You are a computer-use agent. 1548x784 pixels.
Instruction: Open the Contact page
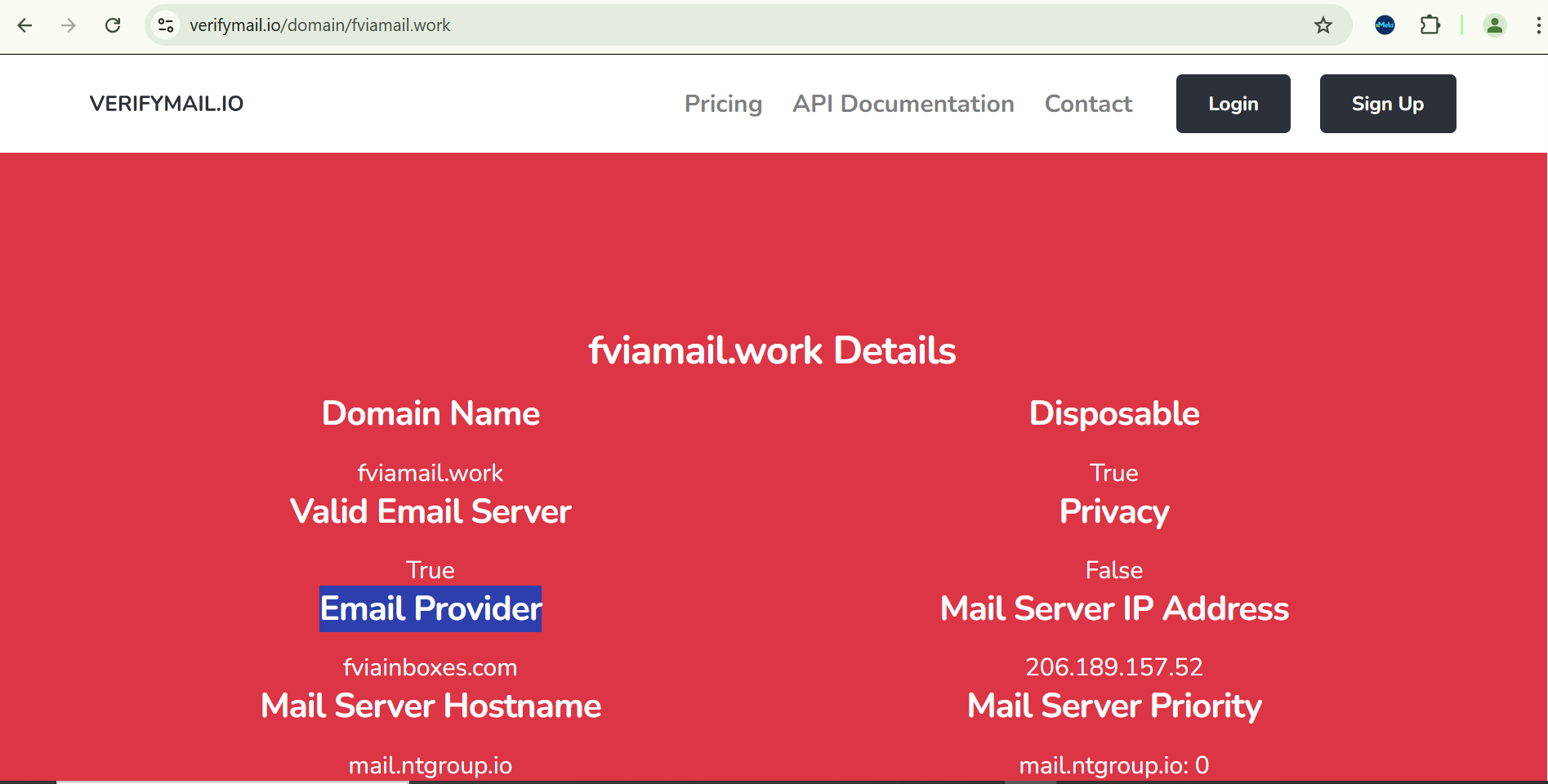pyautogui.click(x=1088, y=104)
